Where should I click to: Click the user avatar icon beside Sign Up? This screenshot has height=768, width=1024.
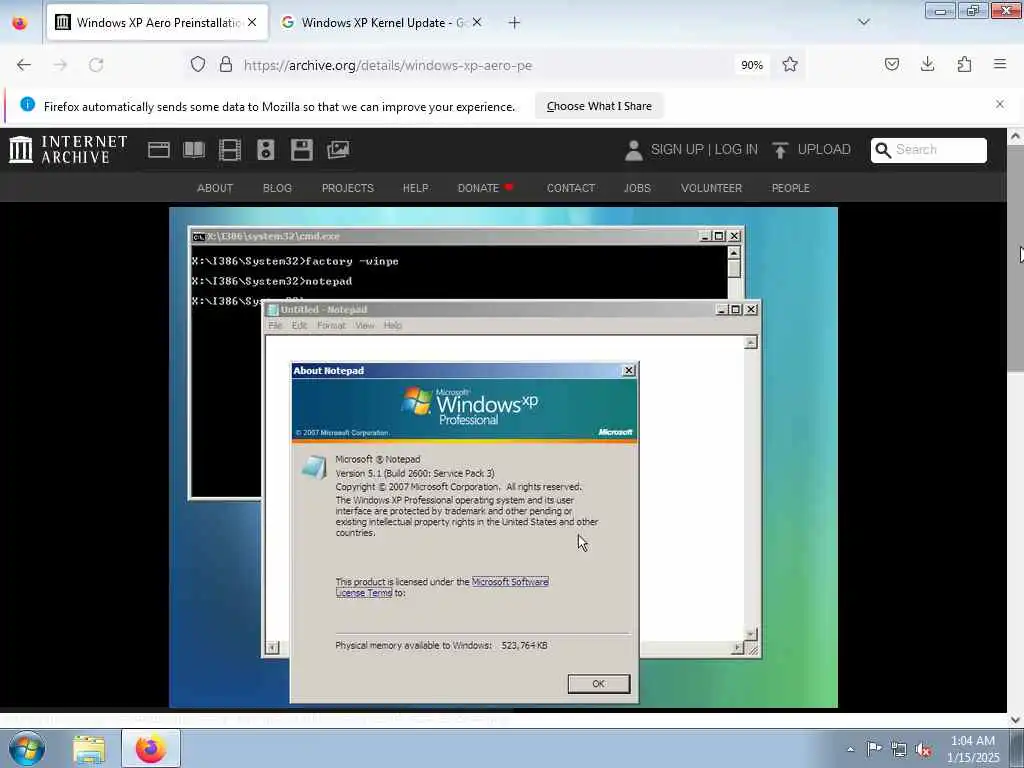click(633, 150)
